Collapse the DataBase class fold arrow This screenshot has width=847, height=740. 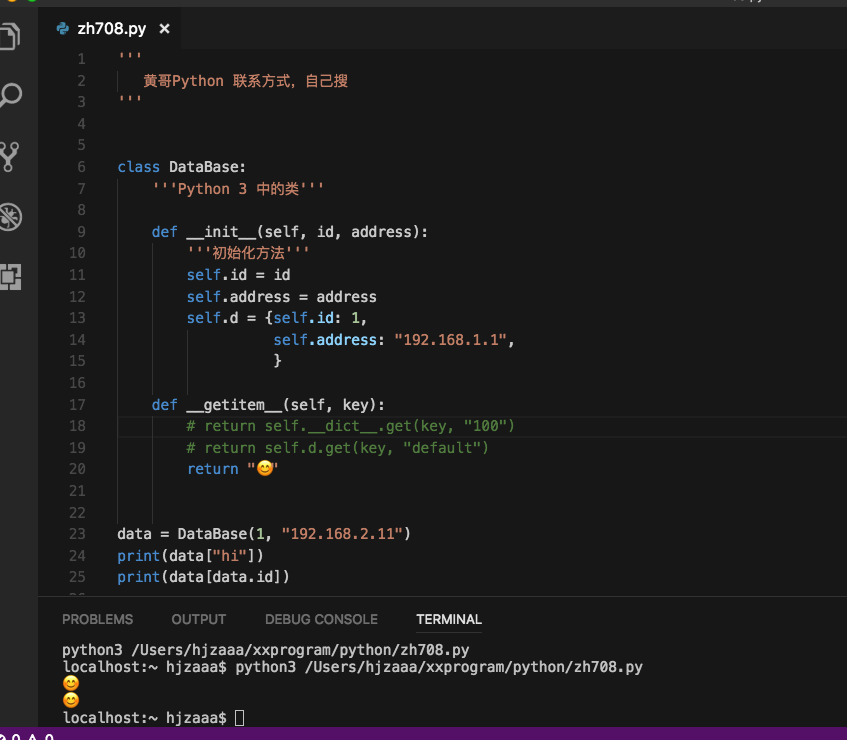point(105,167)
